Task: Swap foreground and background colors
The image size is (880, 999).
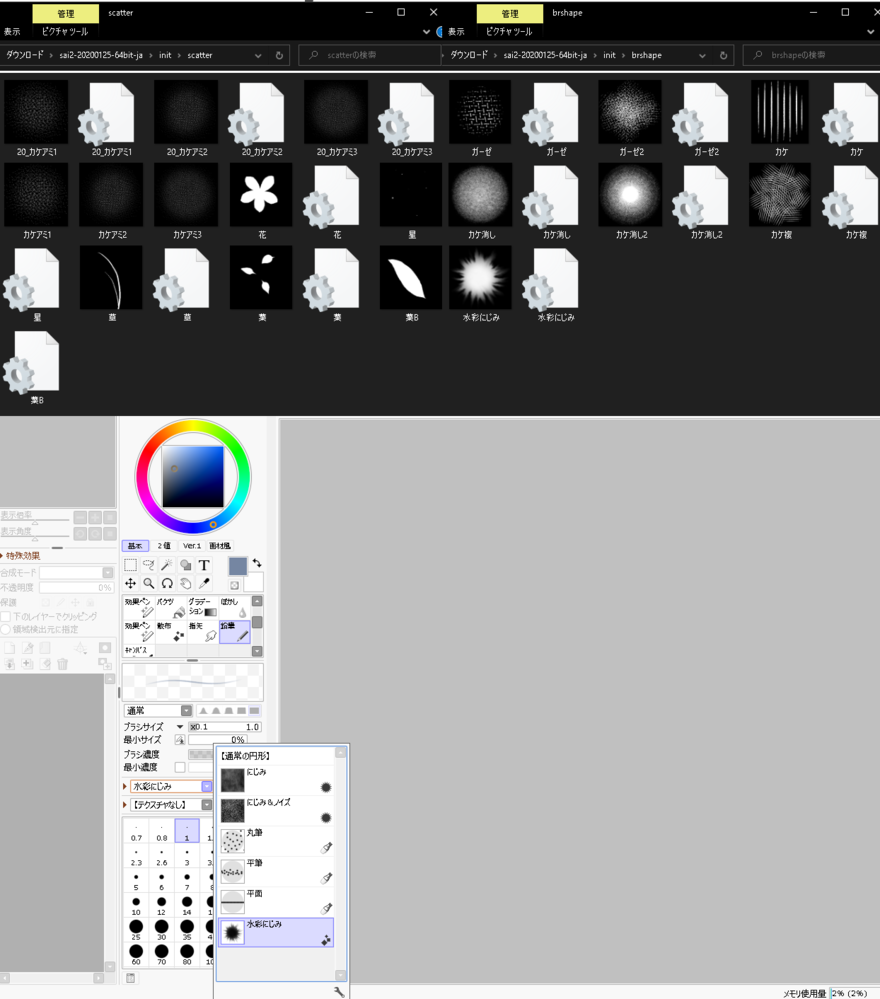Action: pyautogui.click(x=257, y=563)
